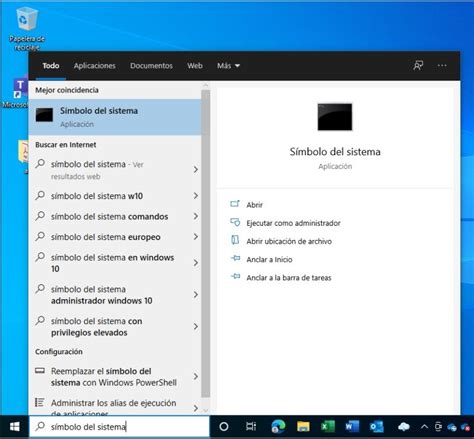This screenshot has height=439, width=474.
Task: Click the cloud weather icon in taskbar
Action: pos(404,427)
